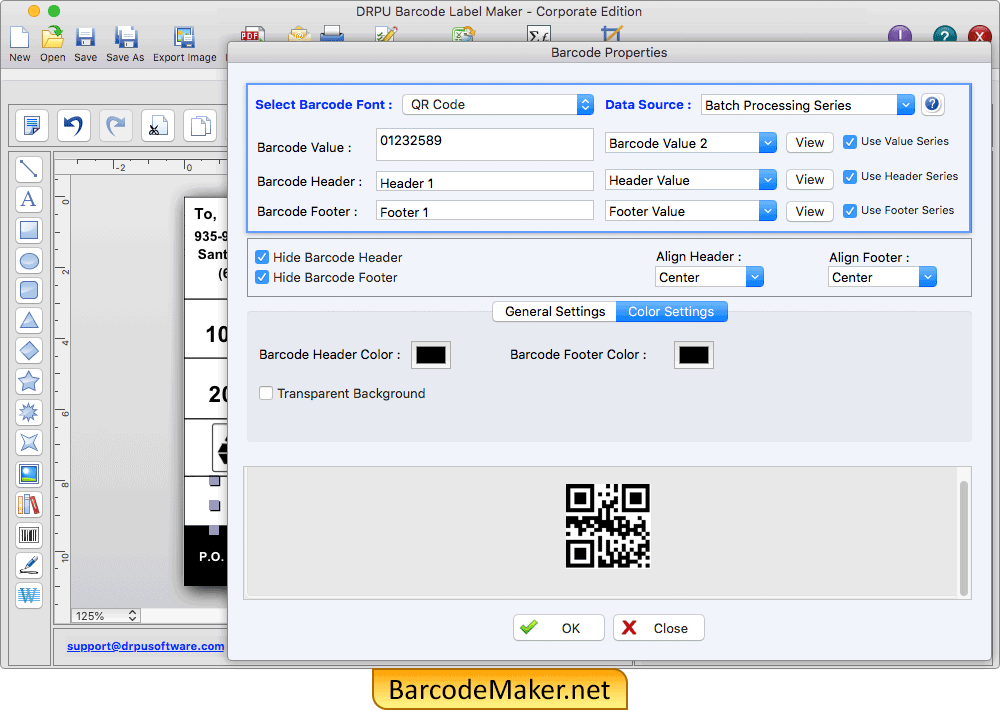The height and width of the screenshot is (710, 1000).
Task: Select the Line drawing tool
Action: tap(29, 169)
